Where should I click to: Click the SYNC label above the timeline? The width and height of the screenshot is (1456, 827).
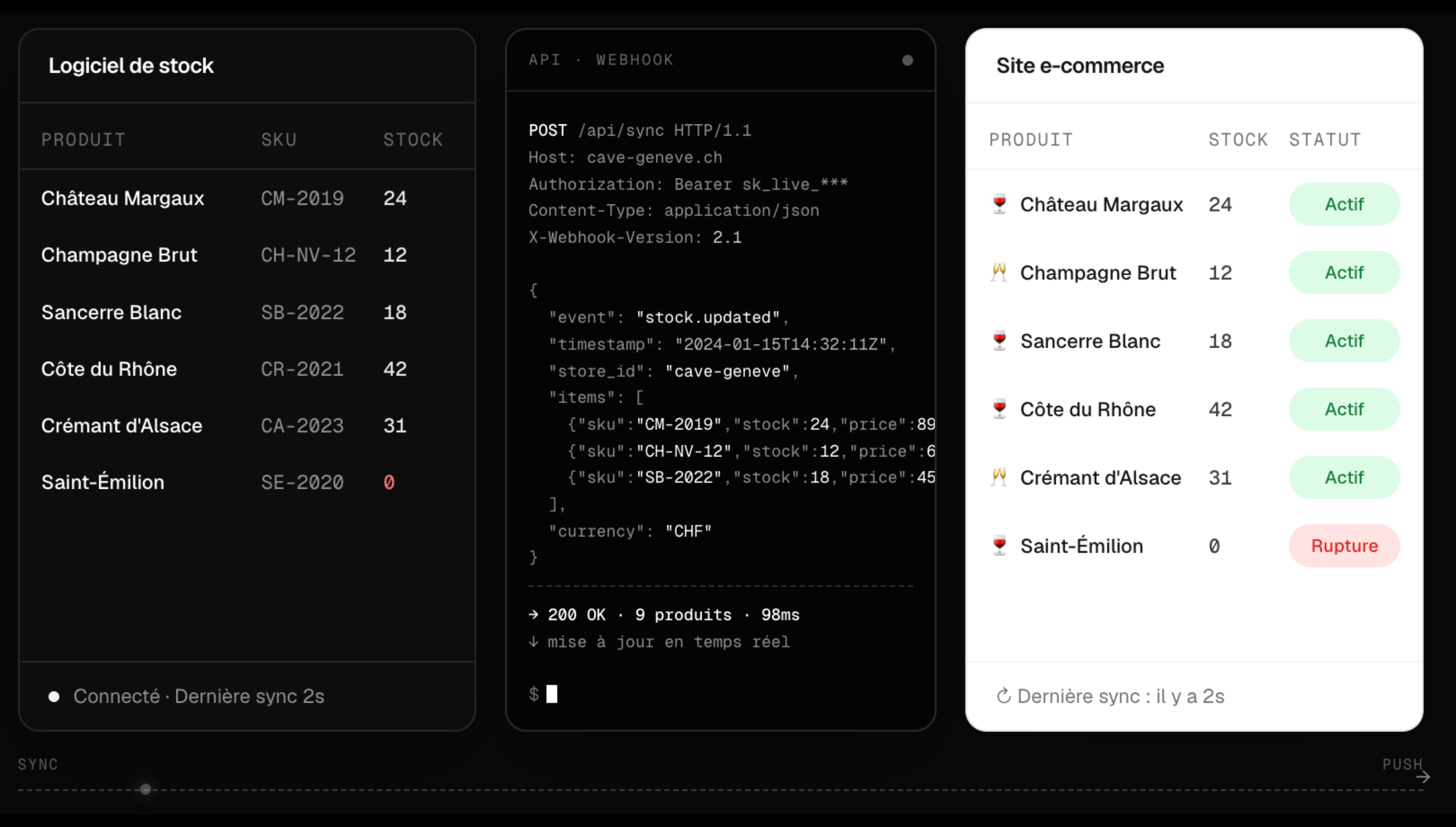38,764
